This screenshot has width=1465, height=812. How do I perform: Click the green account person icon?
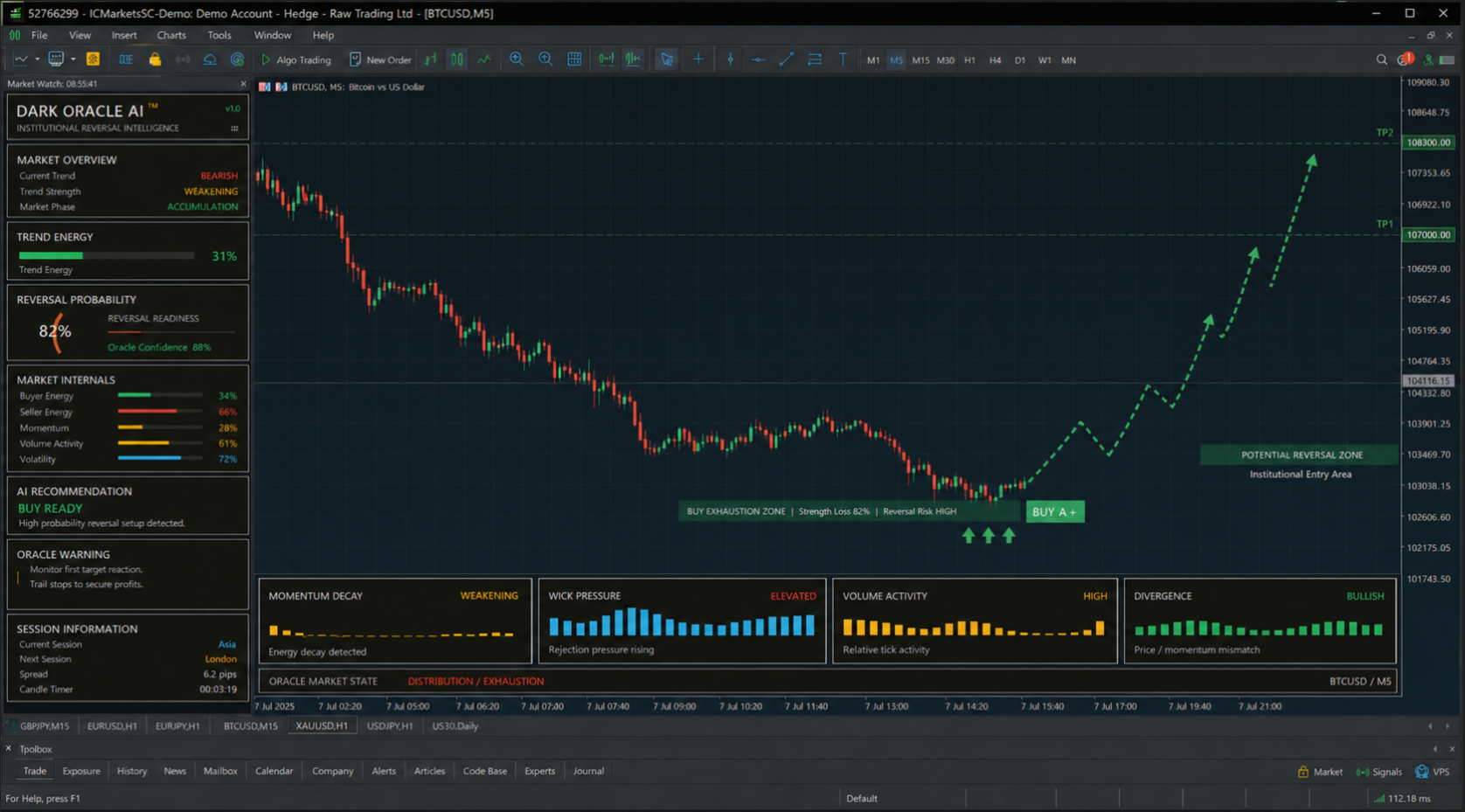coord(1427,59)
